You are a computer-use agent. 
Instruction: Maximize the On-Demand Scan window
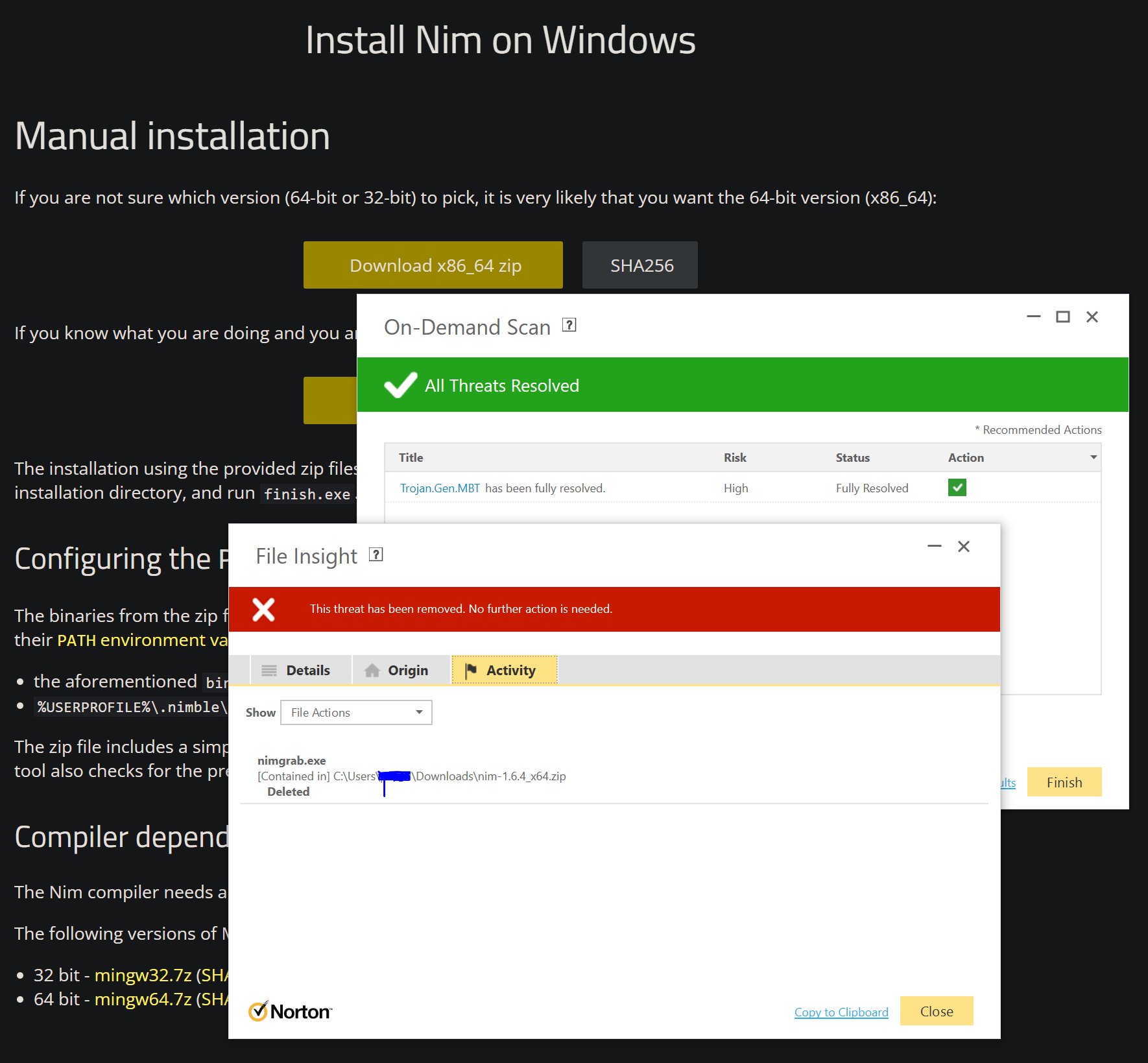[x=1062, y=317]
